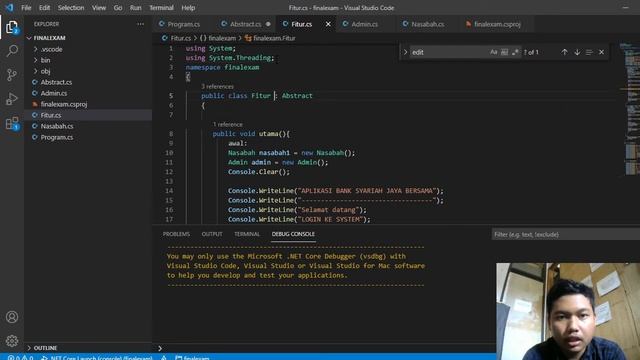
Task: Open the Search view in activity bar
Action: point(12,51)
